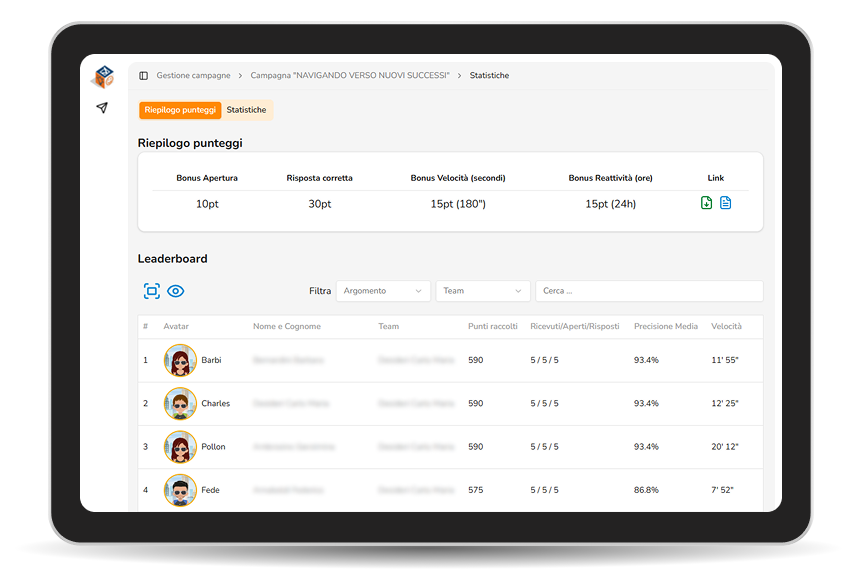Click the Statistiche breadcrumb item

click(x=489, y=76)
